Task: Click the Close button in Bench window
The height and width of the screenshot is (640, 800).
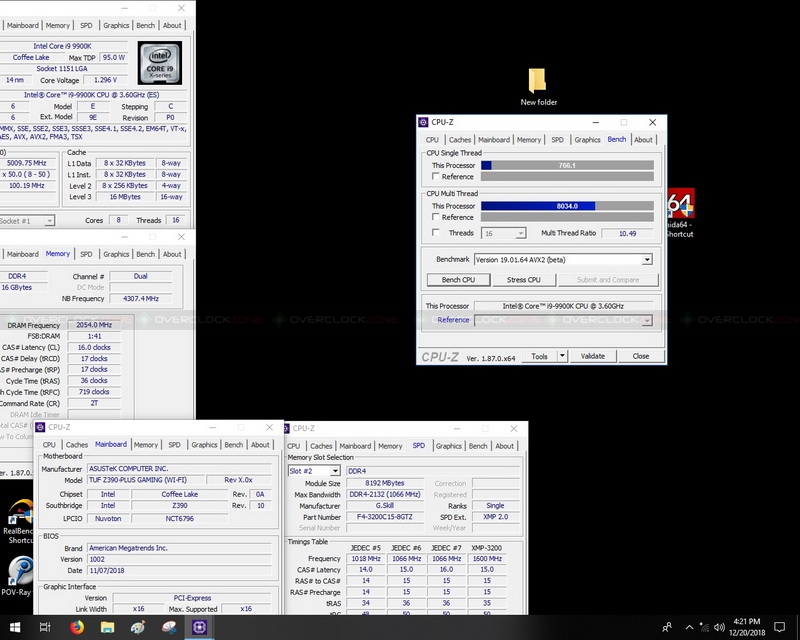Action: 641,356
